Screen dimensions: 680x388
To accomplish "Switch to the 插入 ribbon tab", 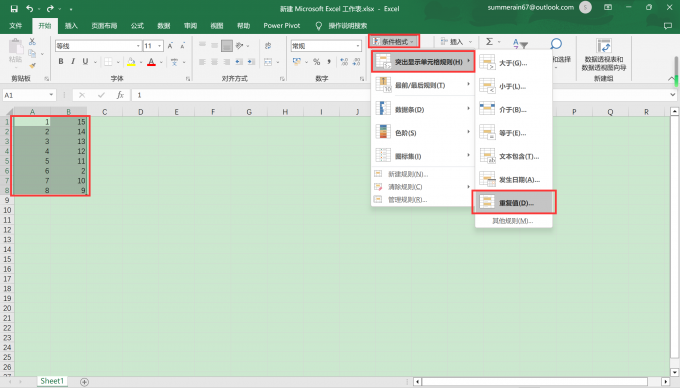I will 71,26.
